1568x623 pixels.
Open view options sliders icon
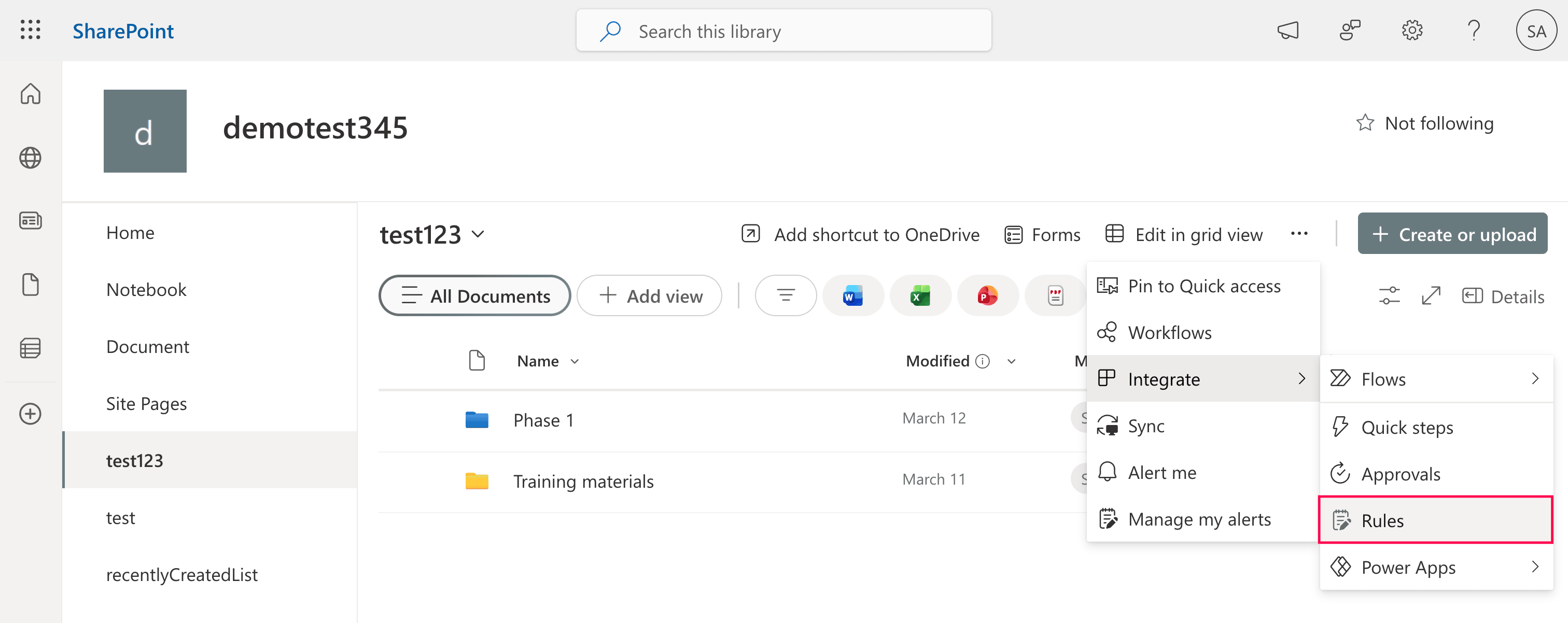[x=1389, y=295]
